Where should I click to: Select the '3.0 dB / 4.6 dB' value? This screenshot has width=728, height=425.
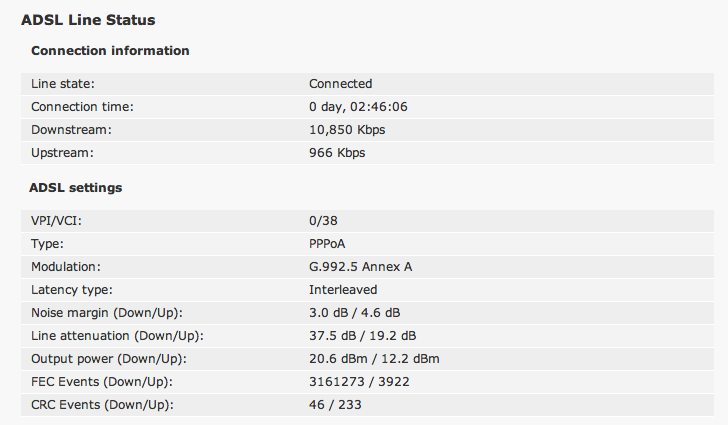(x=354, y=313)
